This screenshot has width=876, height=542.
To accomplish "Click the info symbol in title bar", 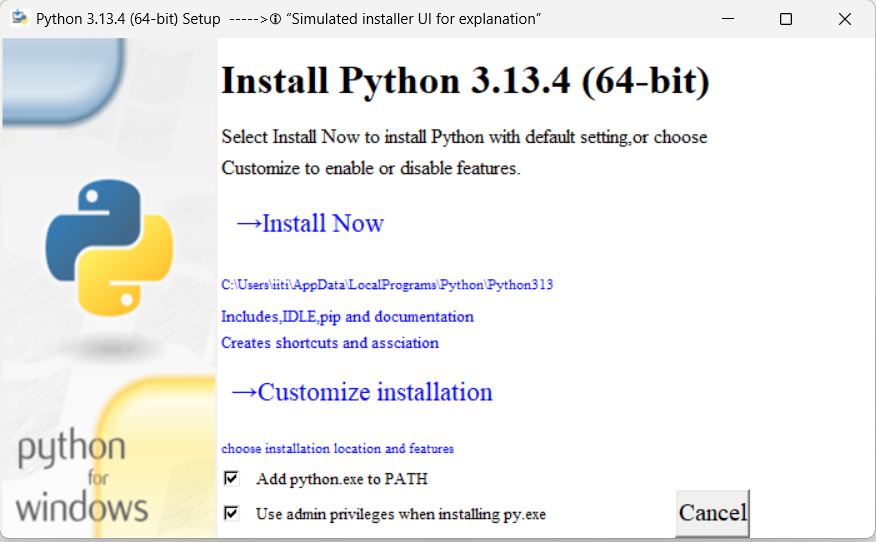I will click(275, 20).
